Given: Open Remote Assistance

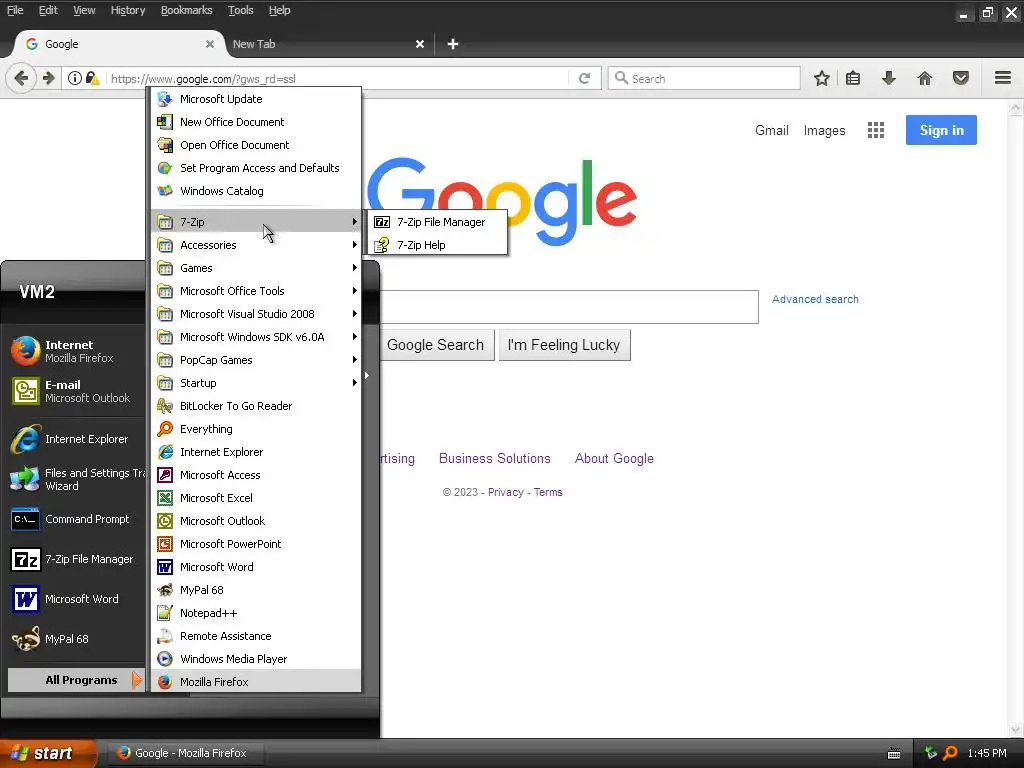Looking at the screenshot, I should (256, 636).
